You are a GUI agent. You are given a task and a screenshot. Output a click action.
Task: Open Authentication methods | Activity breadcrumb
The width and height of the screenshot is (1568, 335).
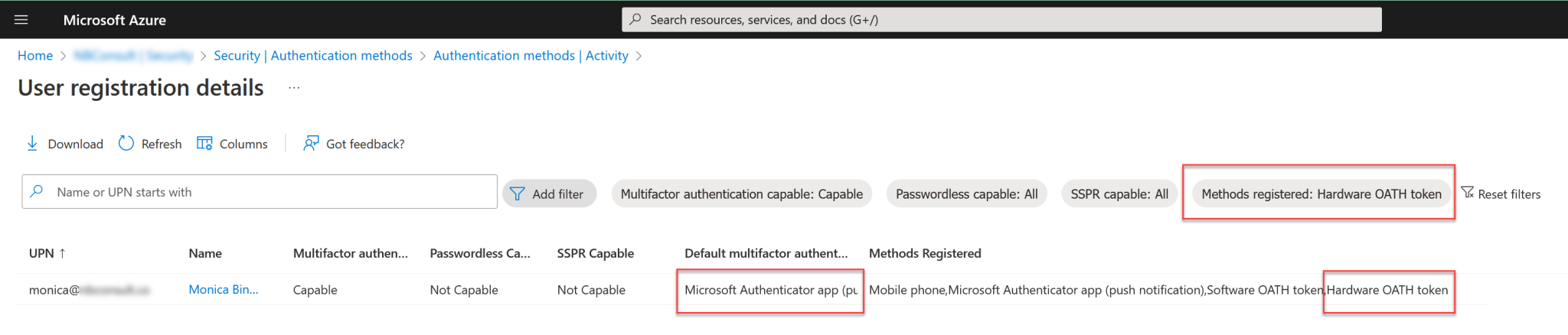[531, 56]
